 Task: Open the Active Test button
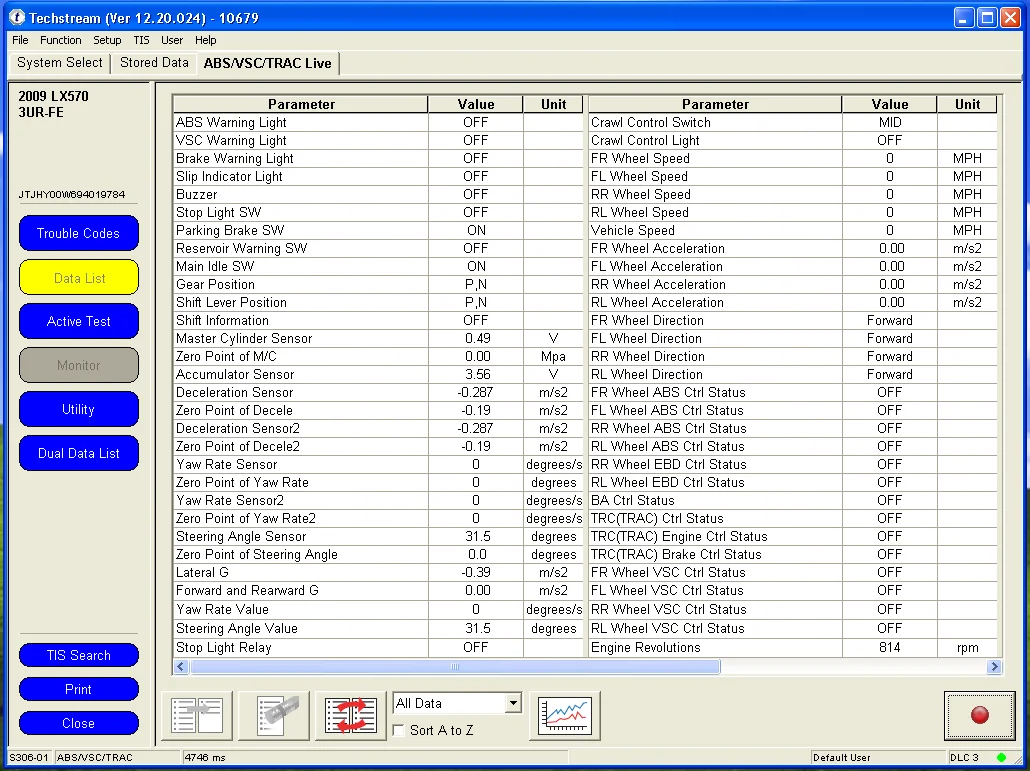[x=78, y=321]
